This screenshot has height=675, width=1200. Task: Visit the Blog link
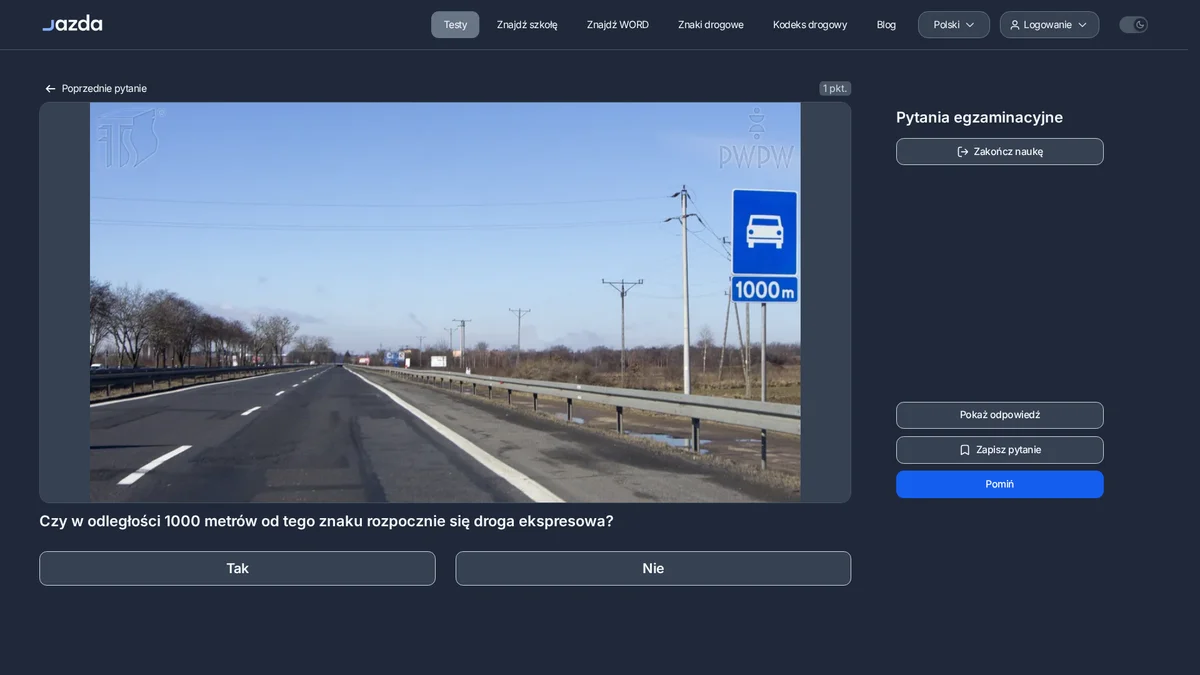tap(886, 25)
